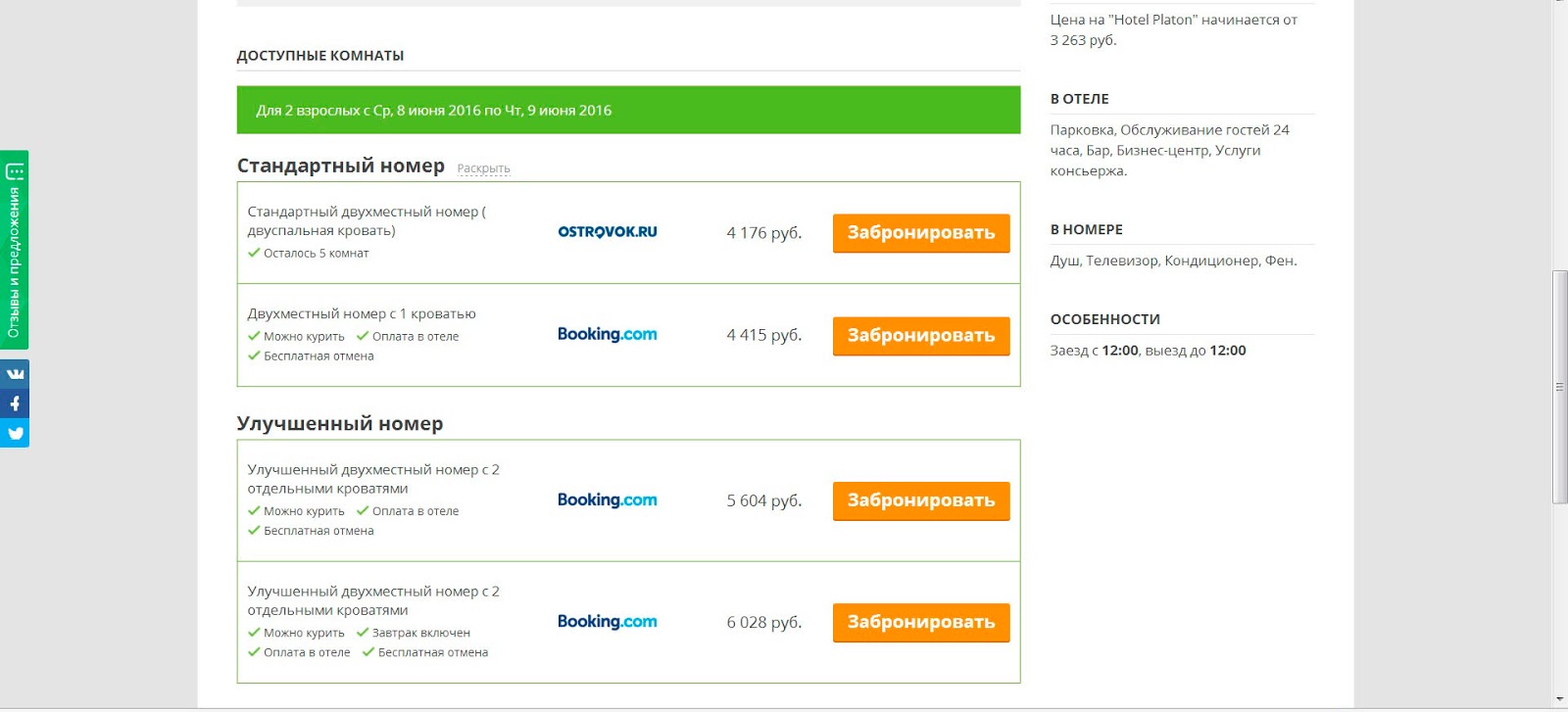Click the scrollbar up arrow
The height and width of the screenshot is (712, 1568).
[1559, 4]
